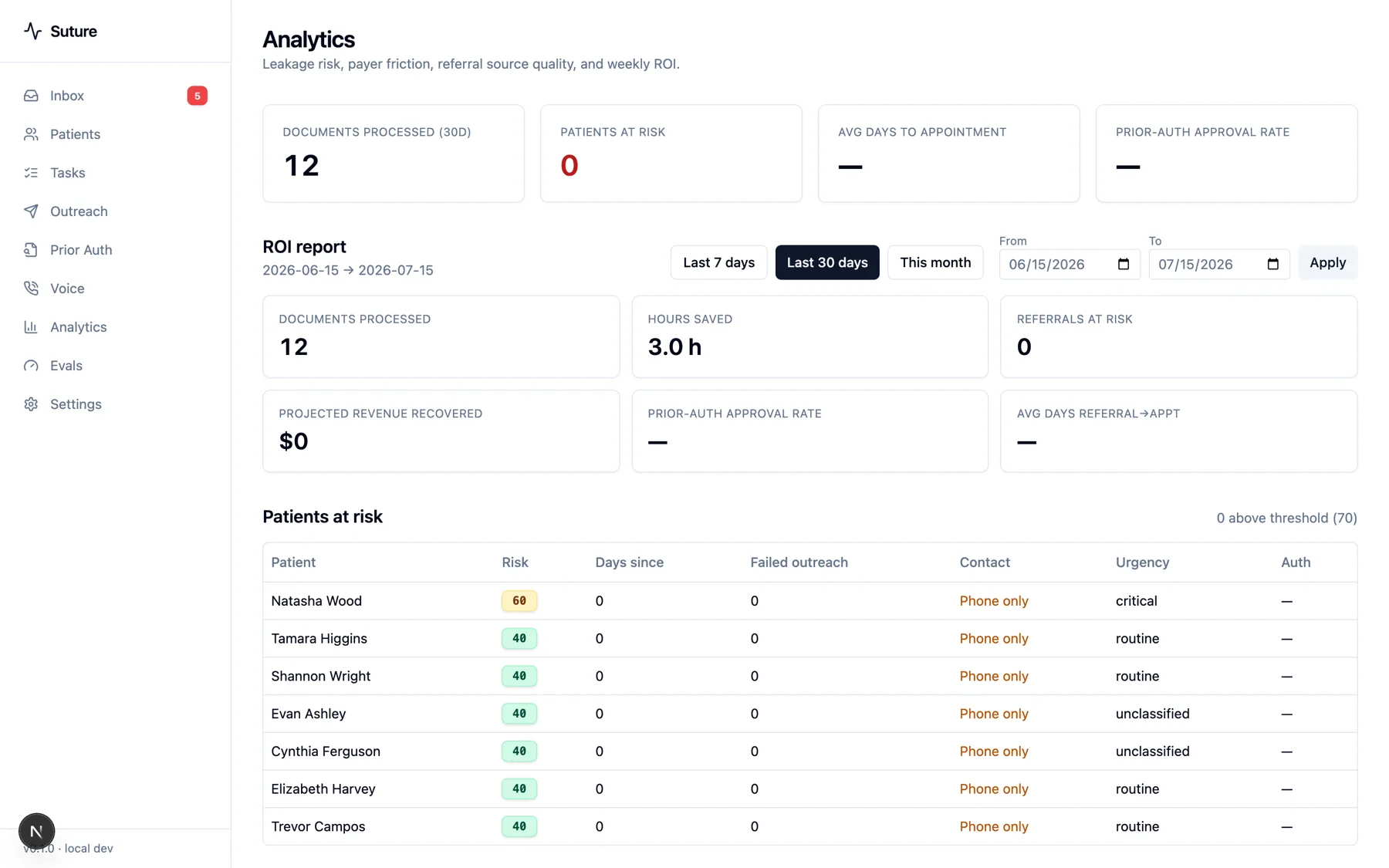This screenshot has width=1389, height=868.
Task: Click the Prior Auth document icon
Action: 31,250
